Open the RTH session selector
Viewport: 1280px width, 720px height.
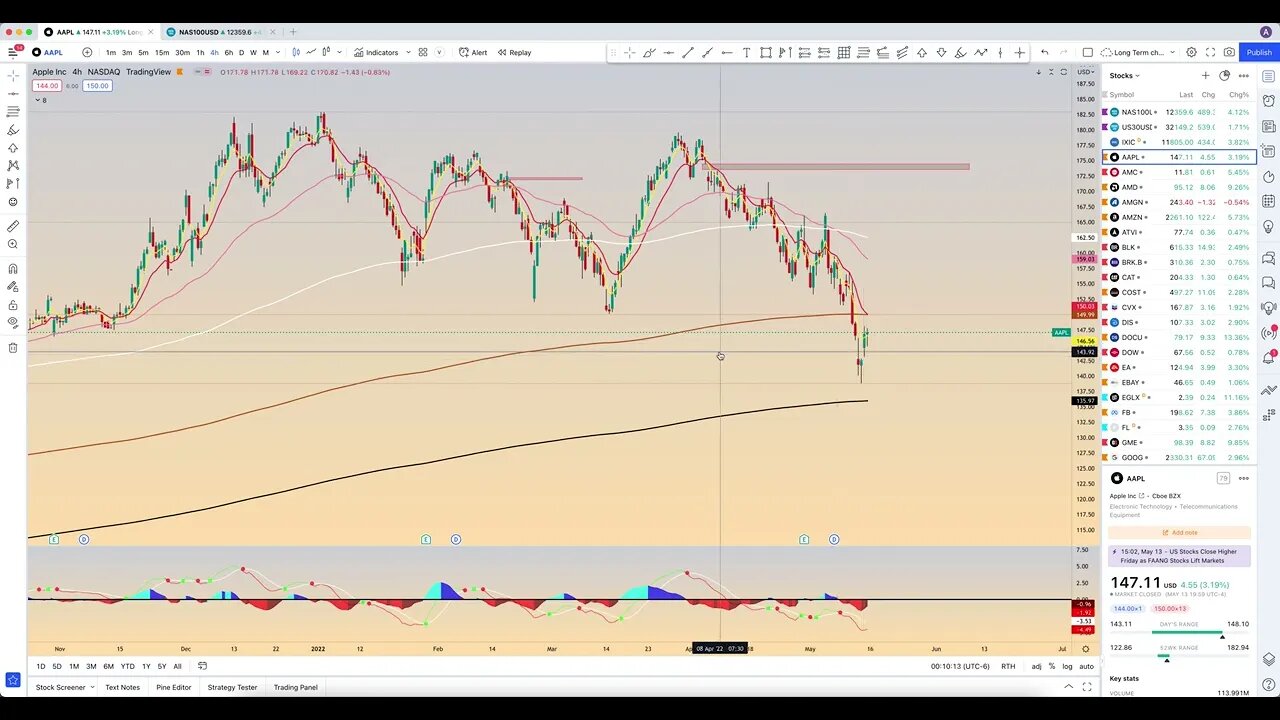coord(1008,666)
